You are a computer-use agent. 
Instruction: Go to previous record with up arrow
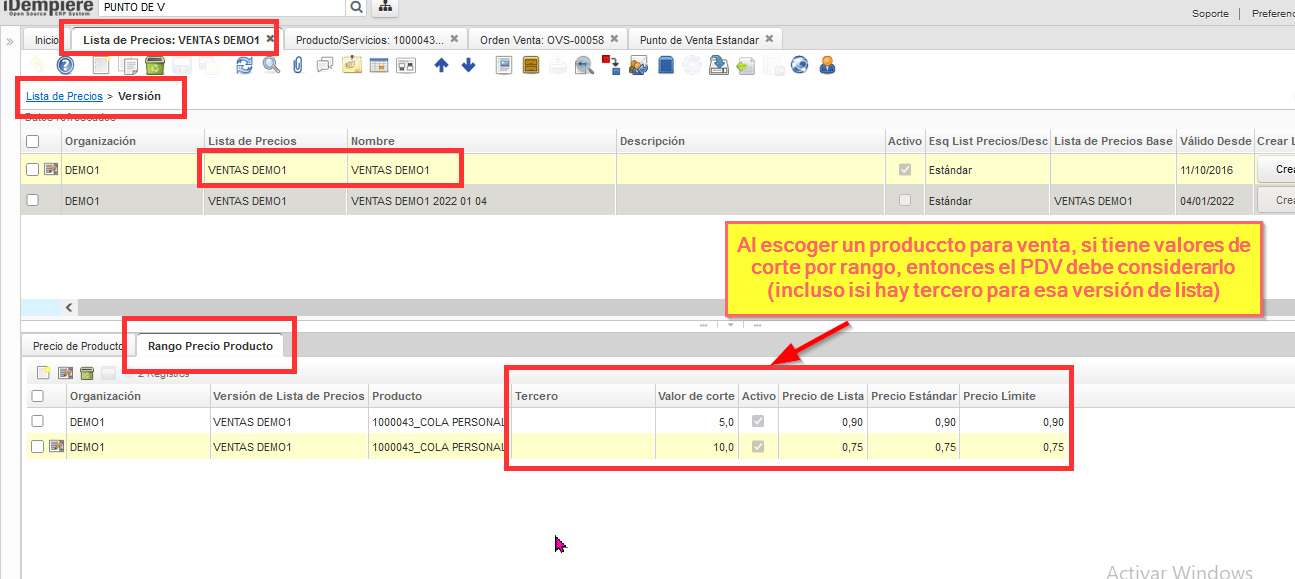point(442,66)
